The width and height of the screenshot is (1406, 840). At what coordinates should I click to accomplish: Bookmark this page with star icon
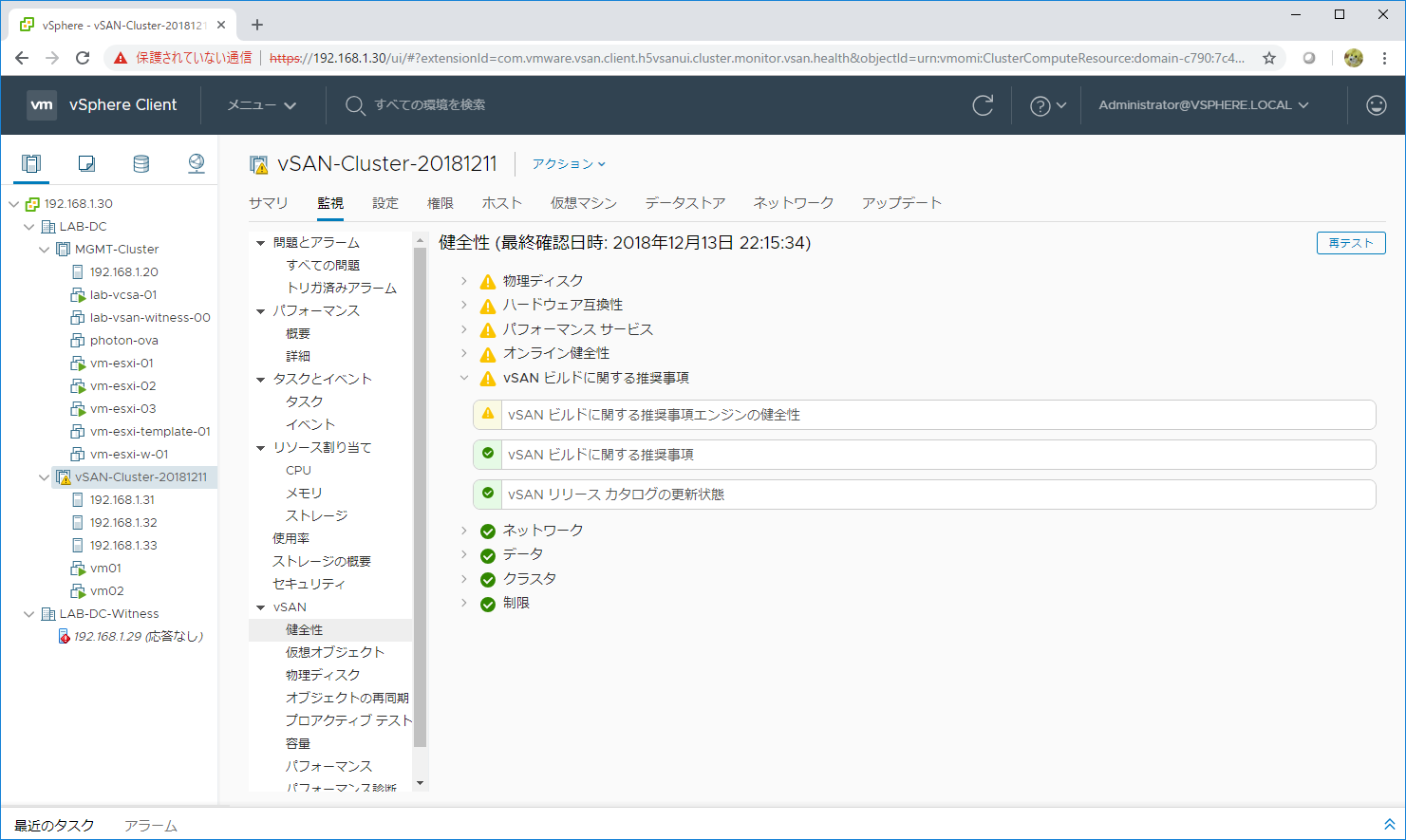[x=1269, y=58]
